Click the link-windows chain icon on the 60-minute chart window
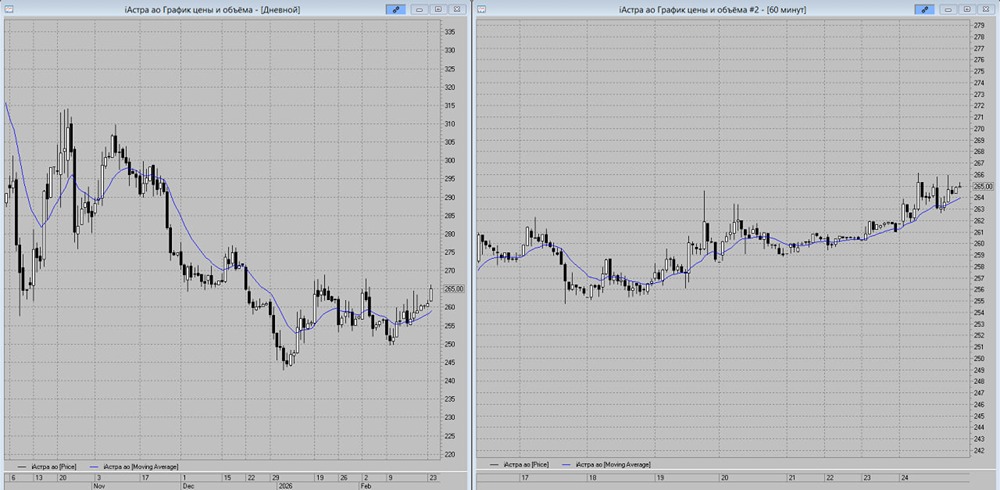Image resolution: width=1000 pixels, height=490 pixels. click(924, 9)
